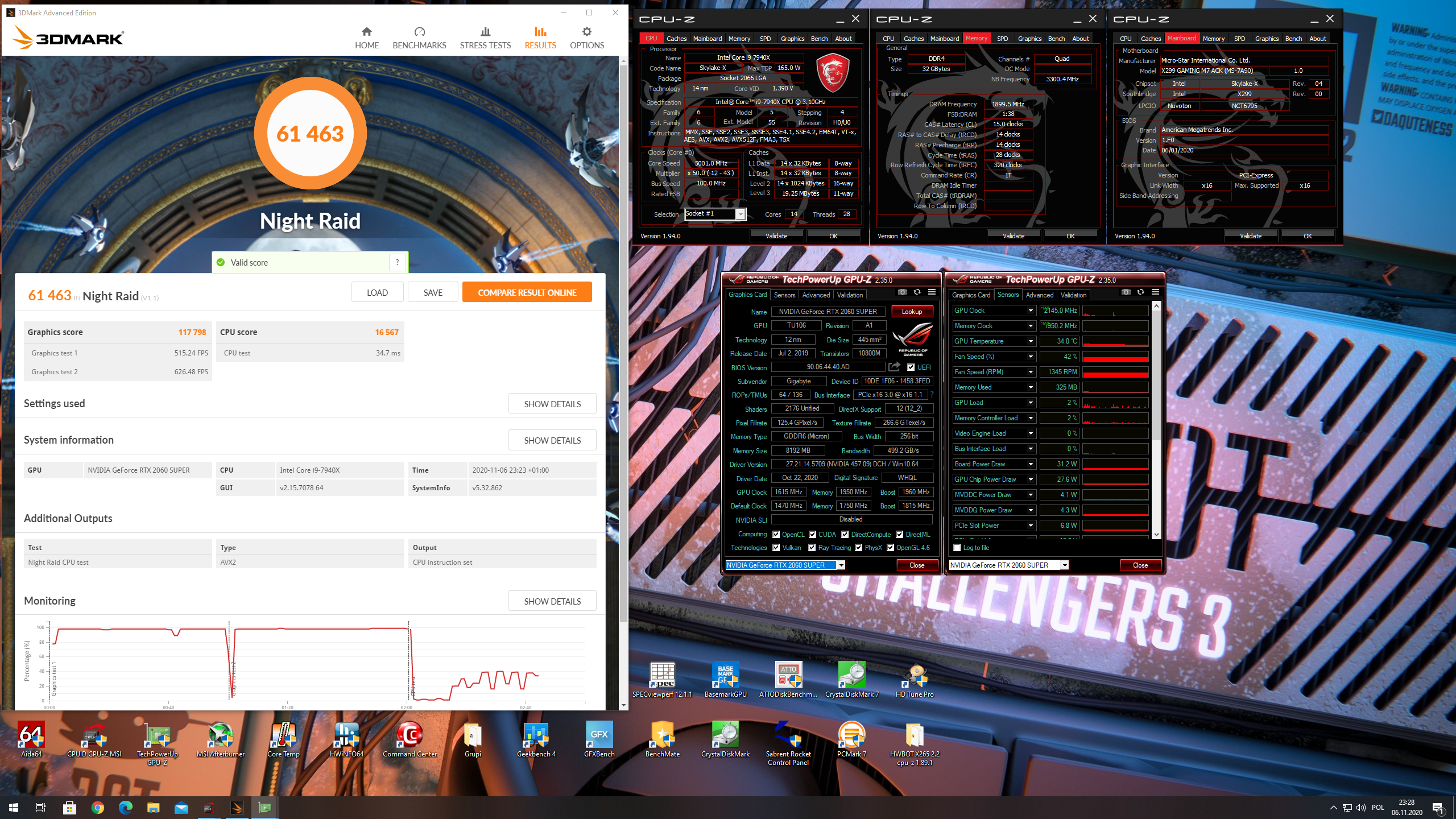Open the HWiNFO64 desktop shortcut
This screenshot has width=1456, height=819.
(x=346, y=739)
